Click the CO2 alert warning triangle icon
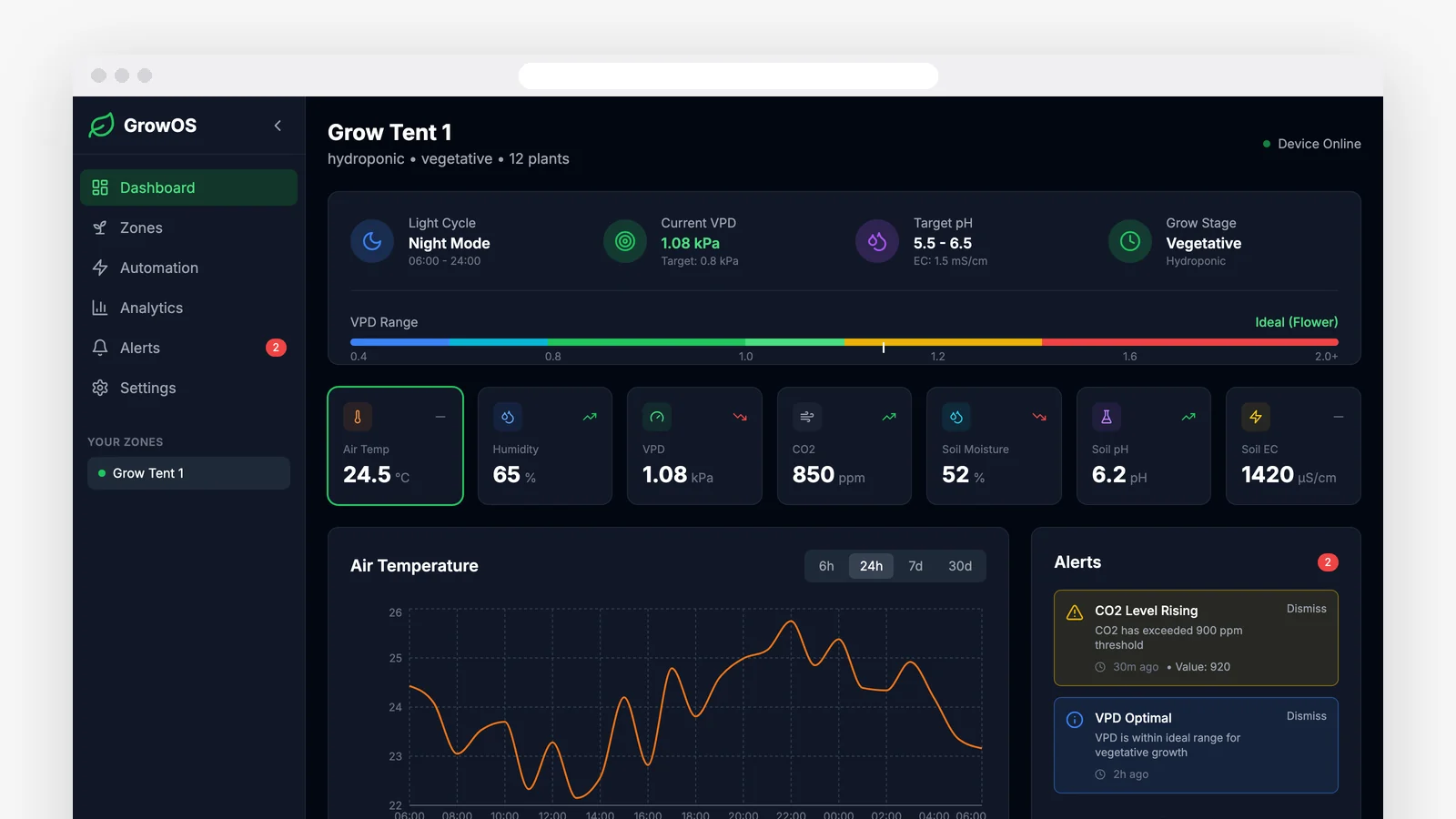Image resolution: width=1456 pixels, height=819 pixels. (x=1075, y=612)
